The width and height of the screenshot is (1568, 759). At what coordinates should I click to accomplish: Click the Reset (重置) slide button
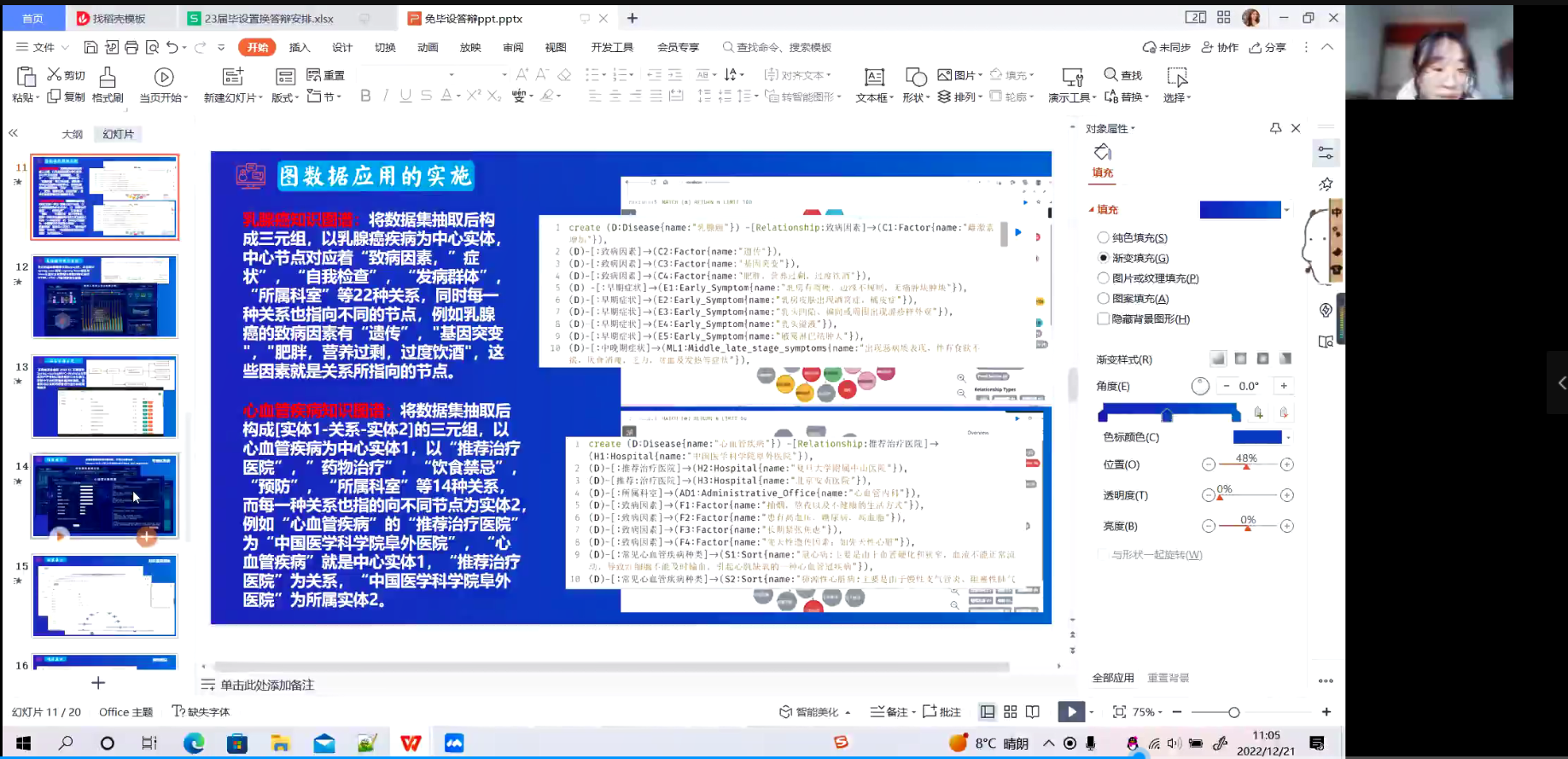(x=325, y=75)
